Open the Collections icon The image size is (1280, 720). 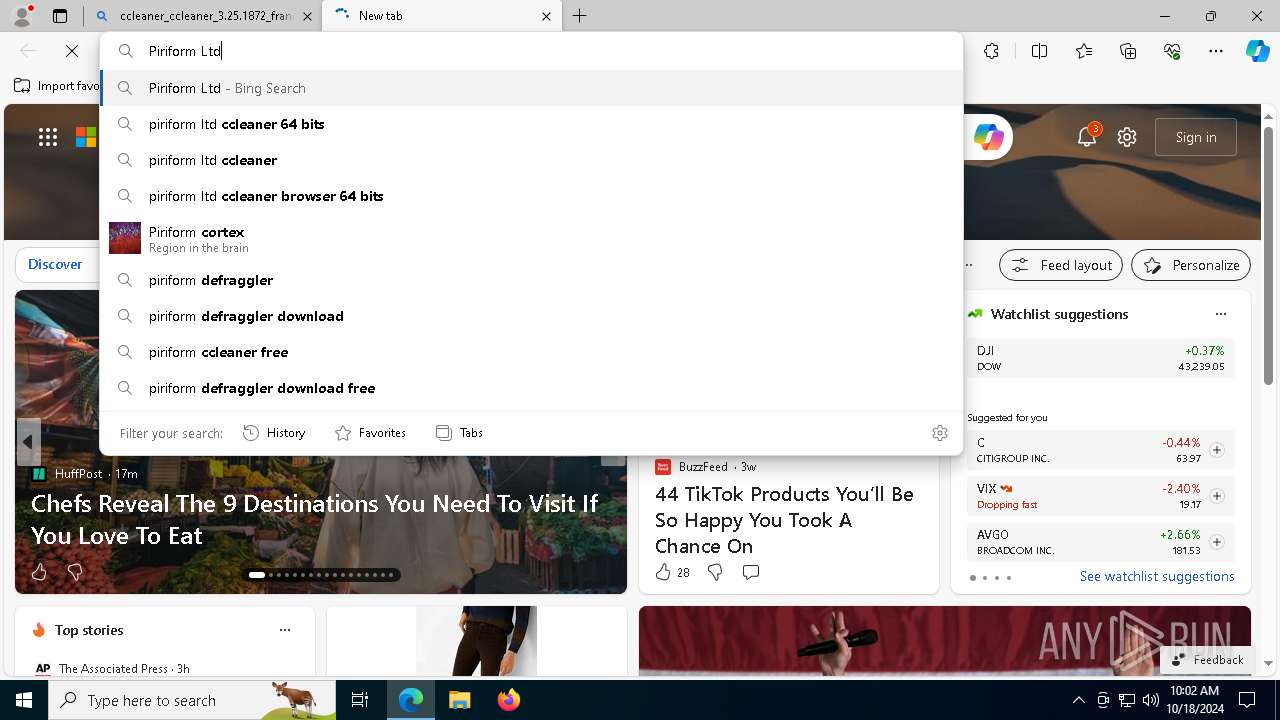[1128, 51]
